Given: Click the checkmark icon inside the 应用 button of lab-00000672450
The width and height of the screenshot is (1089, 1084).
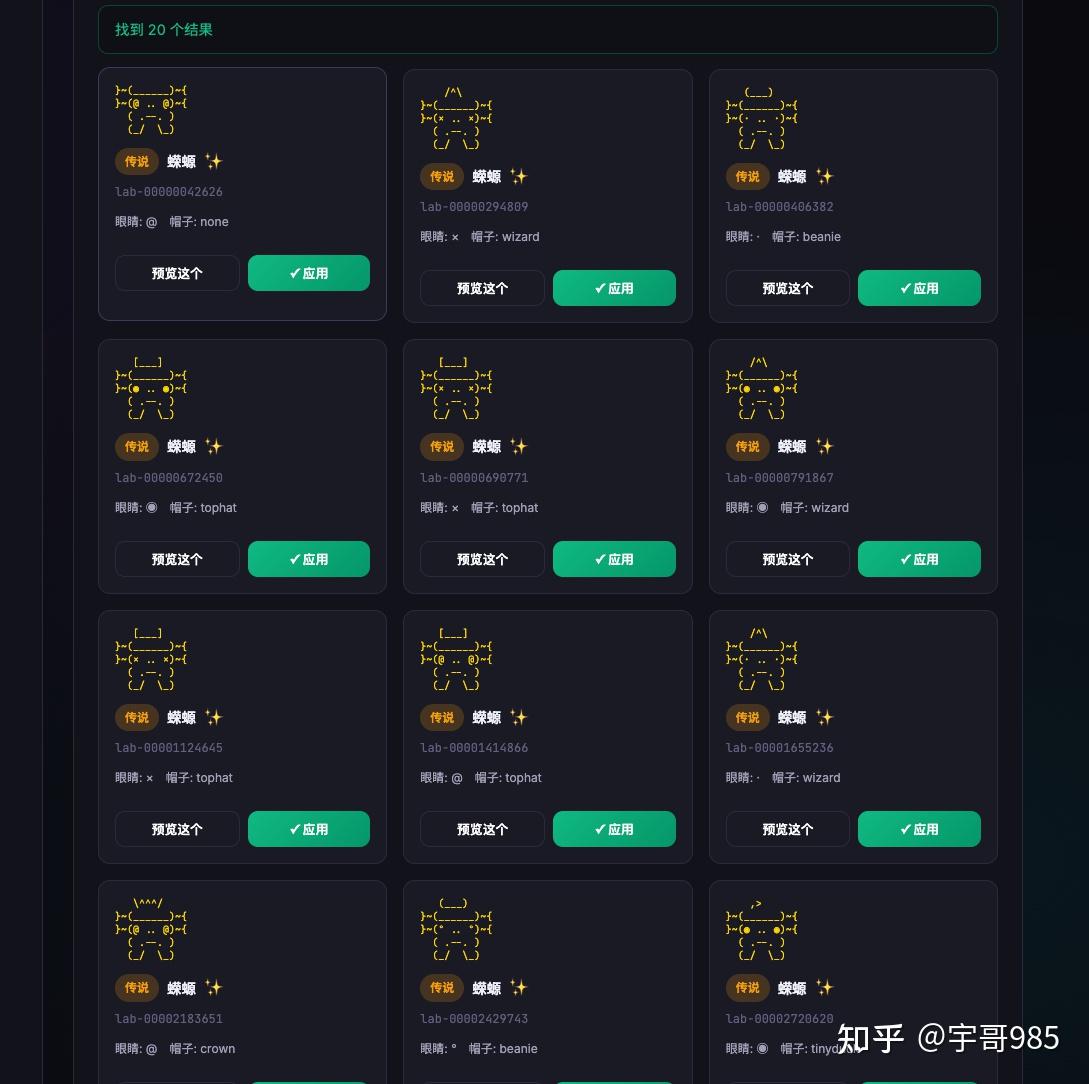Looking at the screenshot, I should [x=294, y=559].
